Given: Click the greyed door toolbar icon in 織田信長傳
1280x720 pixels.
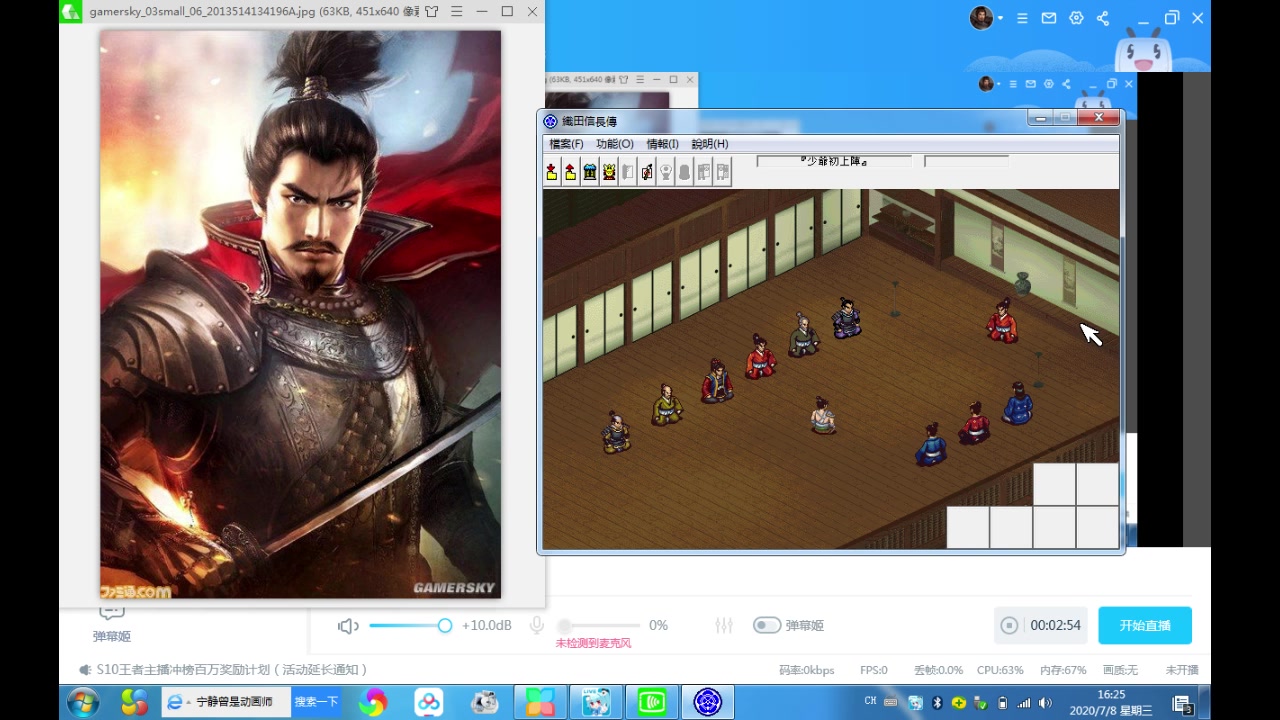Looking at the screenshot, I should point(628,172).
